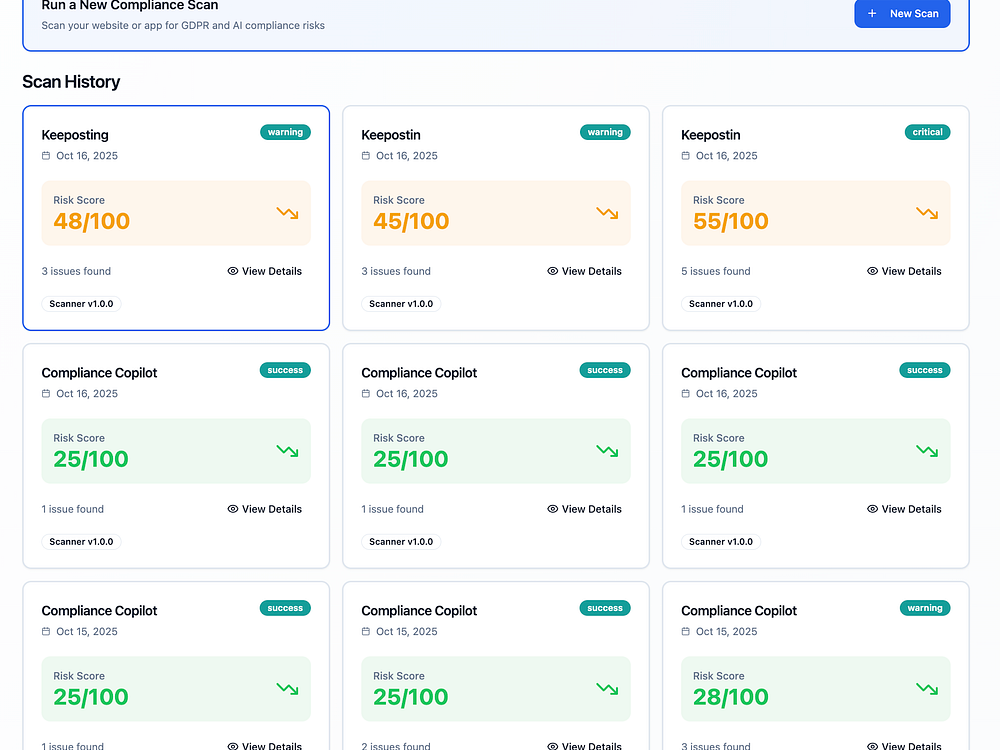Click the Scanner v1.0.0 tag under the 55/100 card
Screen dimensions: 1000x750
pos(721,304)
